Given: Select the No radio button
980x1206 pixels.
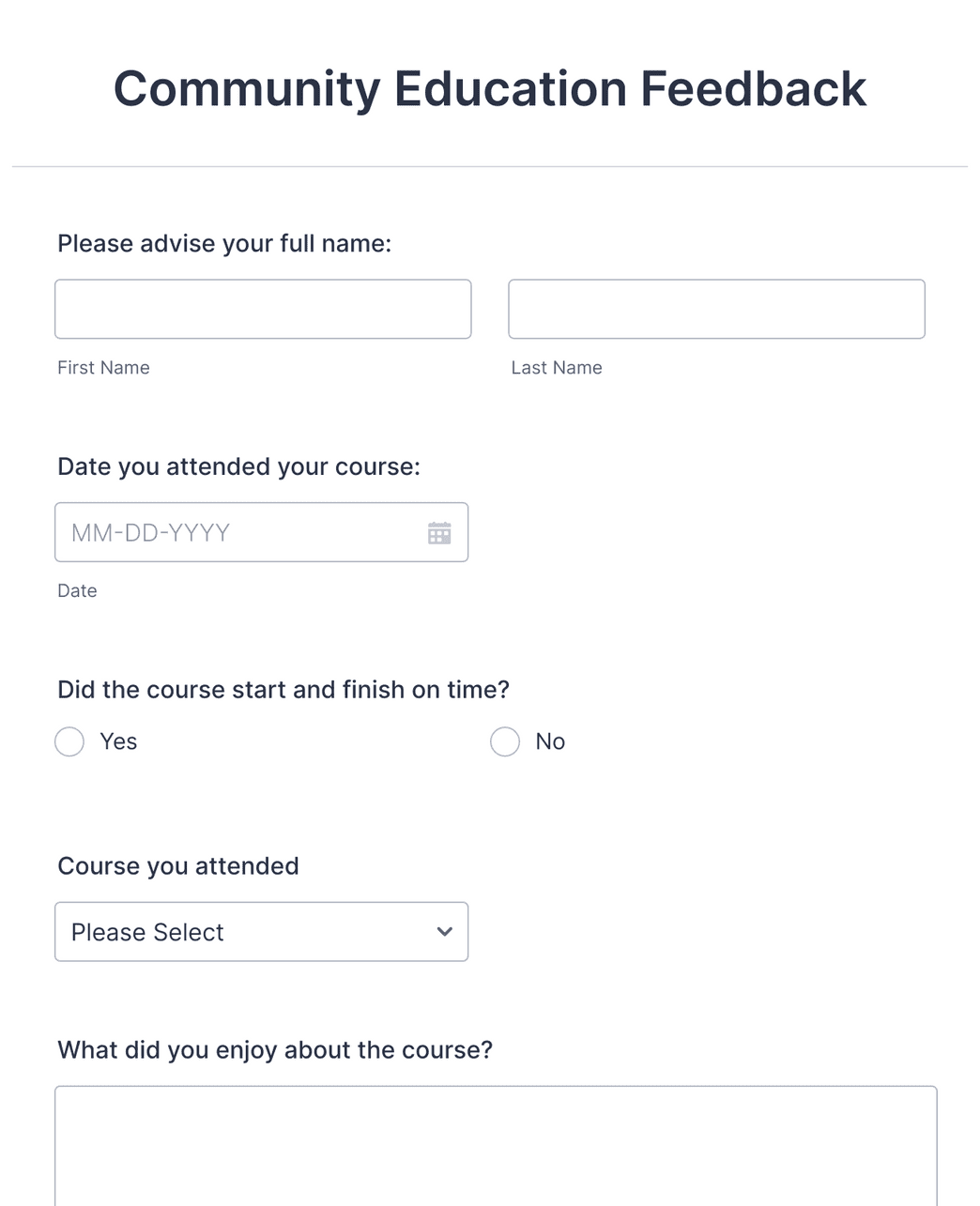Looking at the screenshot, I should (504, 741).
